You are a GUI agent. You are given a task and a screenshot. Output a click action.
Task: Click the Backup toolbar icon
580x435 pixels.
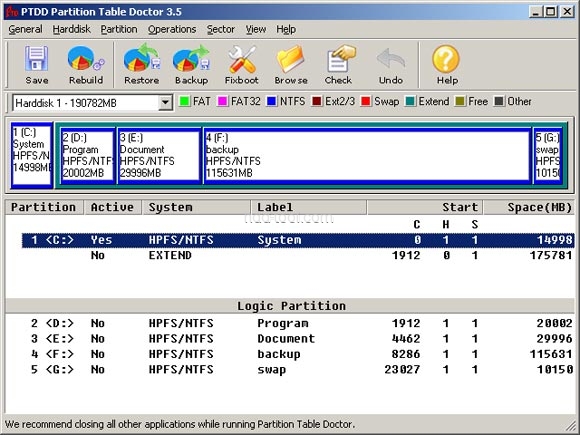point(191,58)
